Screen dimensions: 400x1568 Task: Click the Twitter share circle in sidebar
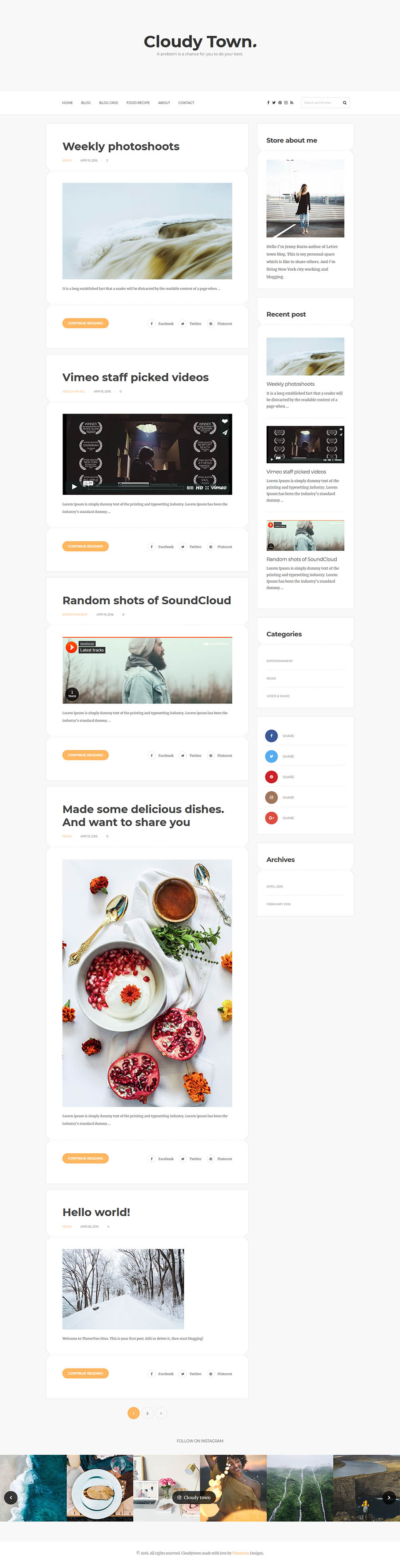click(272, 757)
